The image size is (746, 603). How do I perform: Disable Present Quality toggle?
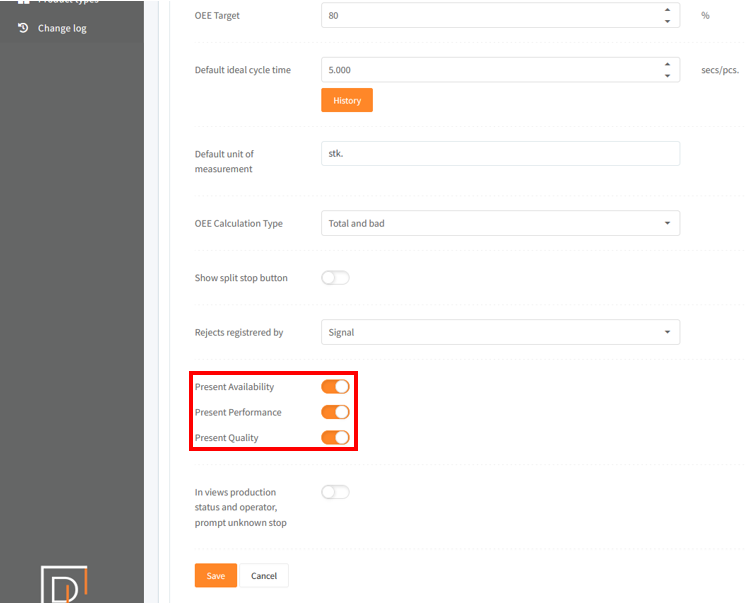coord(335,438)
